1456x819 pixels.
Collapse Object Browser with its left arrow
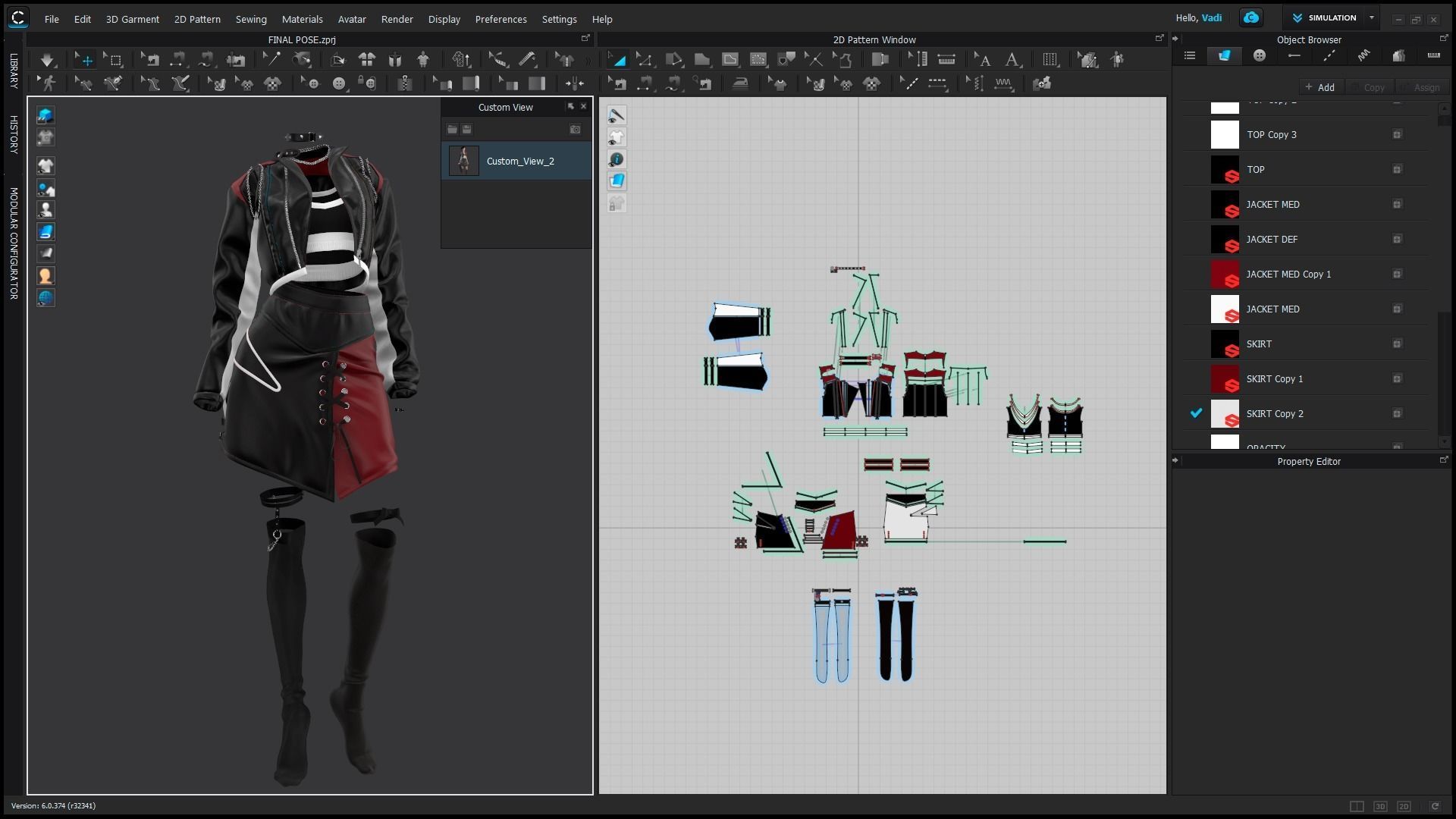(1175, 39)
